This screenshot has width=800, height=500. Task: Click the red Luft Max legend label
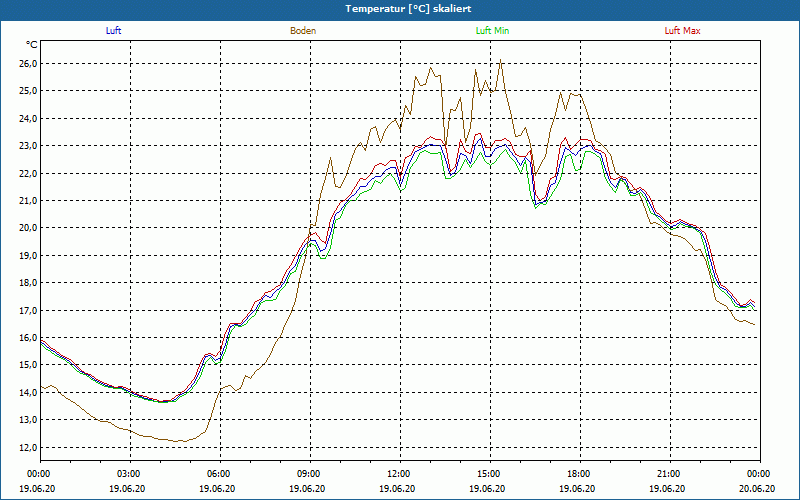(682, 31)
